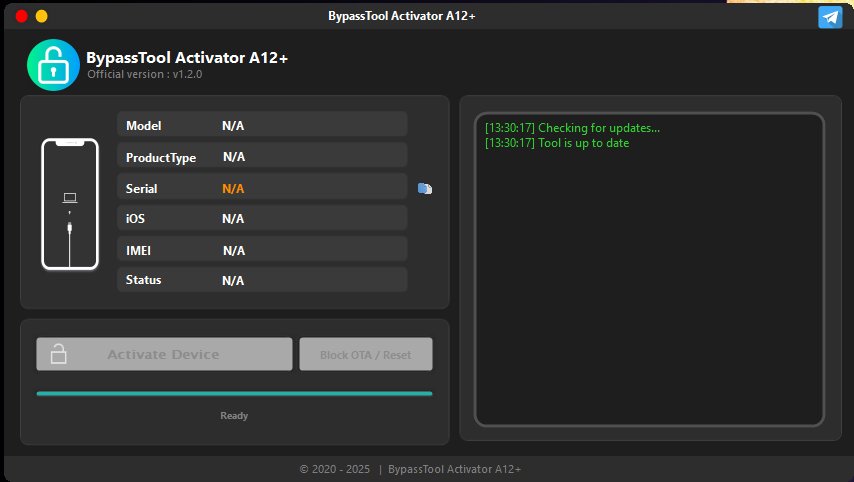Select the ProductType field row
The width and height of the screenshot is (854, 482).
pyautogui.click(x=262, y=156)
